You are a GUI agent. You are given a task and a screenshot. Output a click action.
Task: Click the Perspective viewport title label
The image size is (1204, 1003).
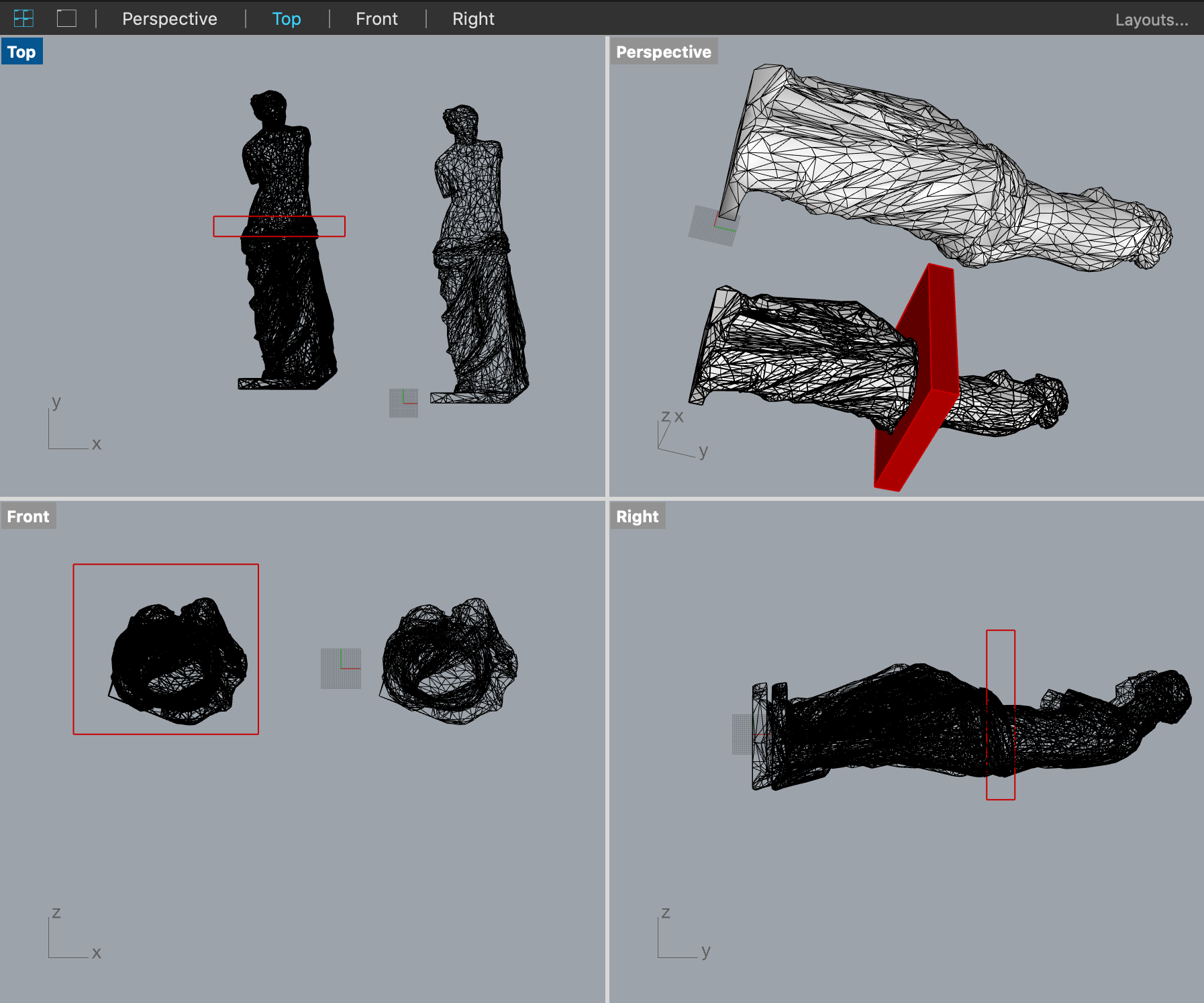tap(664, 52)
